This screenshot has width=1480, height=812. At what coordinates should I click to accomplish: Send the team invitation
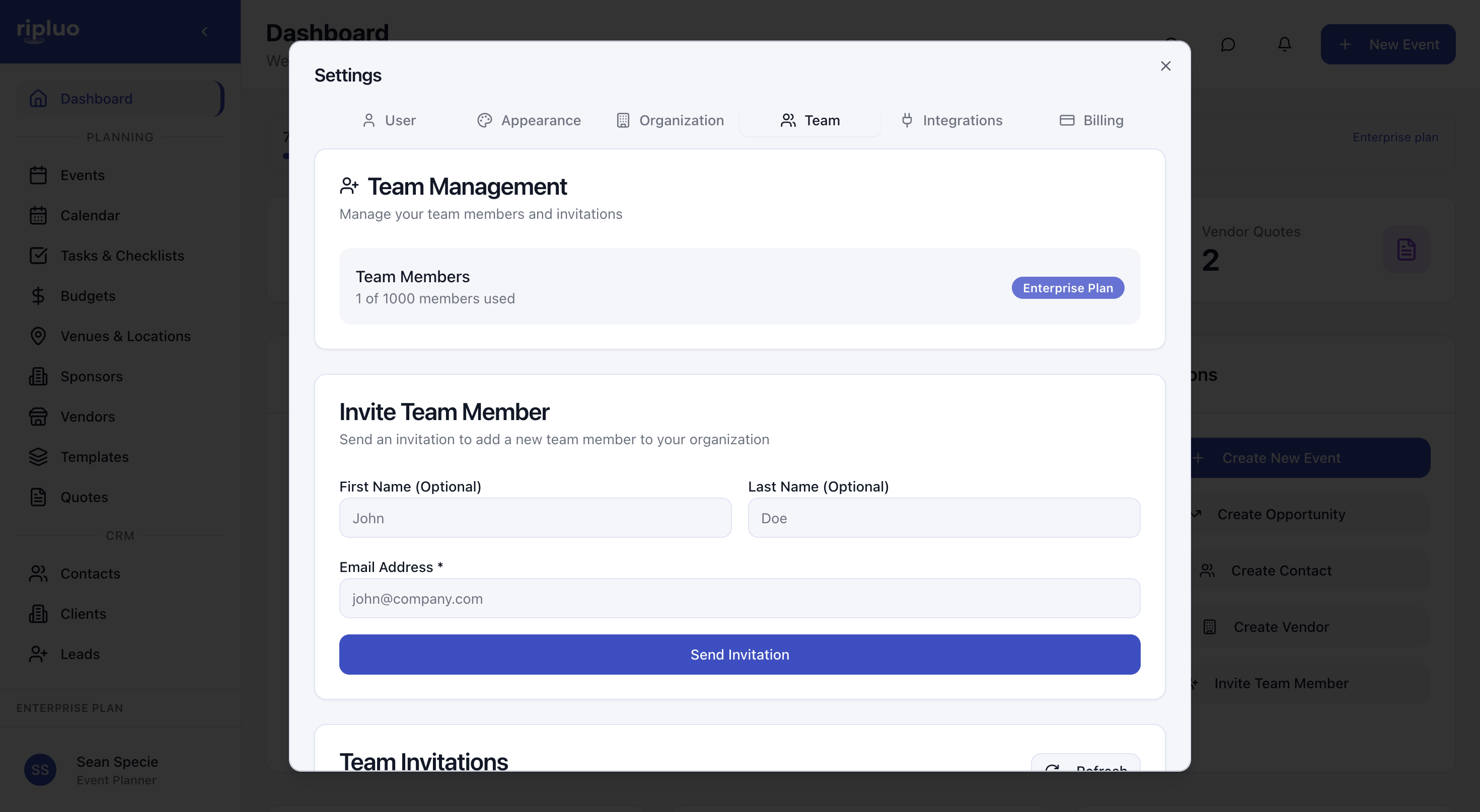click(x=739, y=655)
